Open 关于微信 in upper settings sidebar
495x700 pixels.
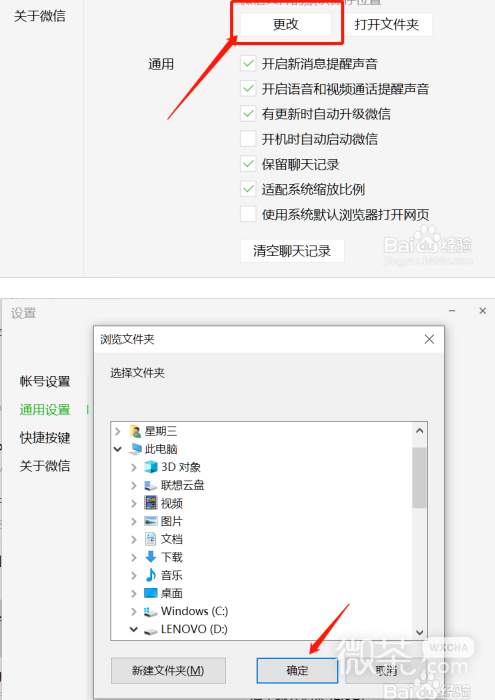40,16
